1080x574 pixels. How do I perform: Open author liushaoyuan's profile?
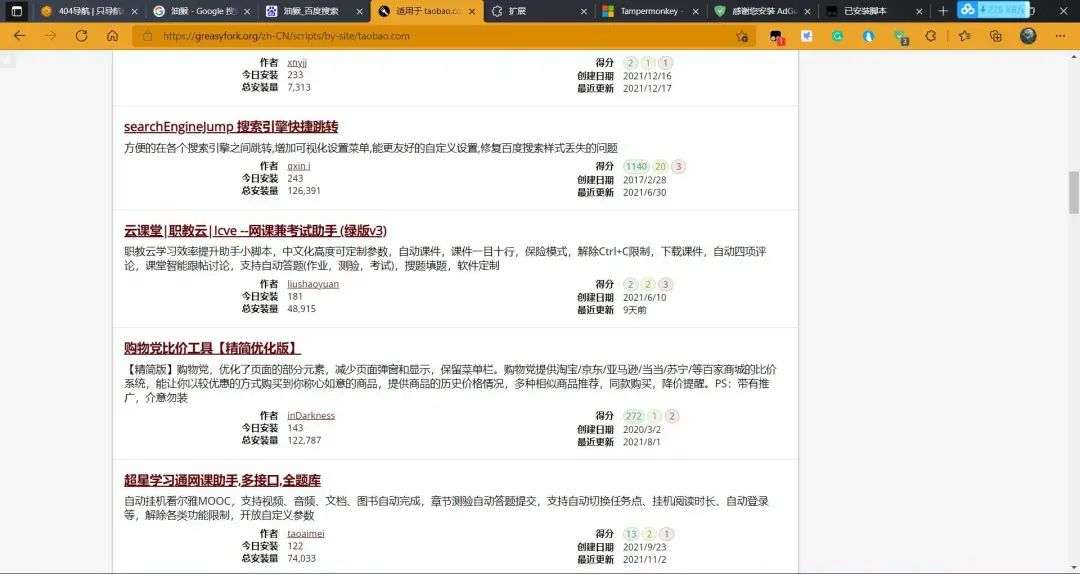click(x=313, y=284)
